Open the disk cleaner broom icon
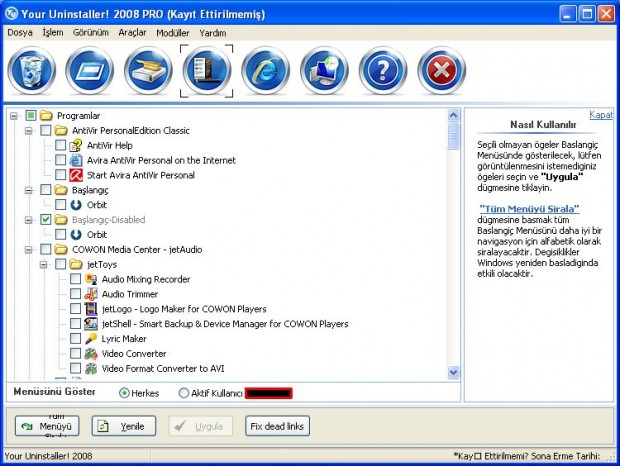620x466 pixels. pyautogui.click(x=148, y=70)
